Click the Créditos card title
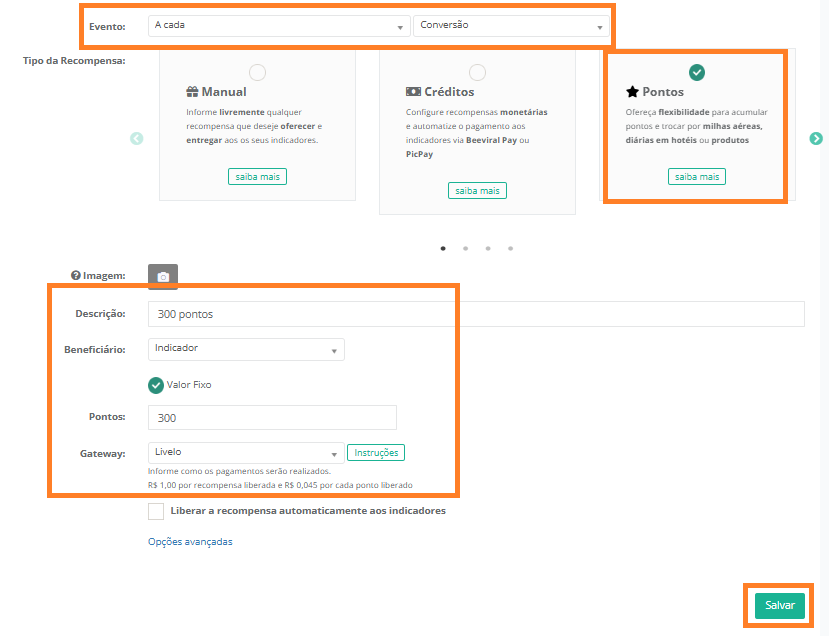Viewport: 829px width, 636px height. [x=449, y=92]
